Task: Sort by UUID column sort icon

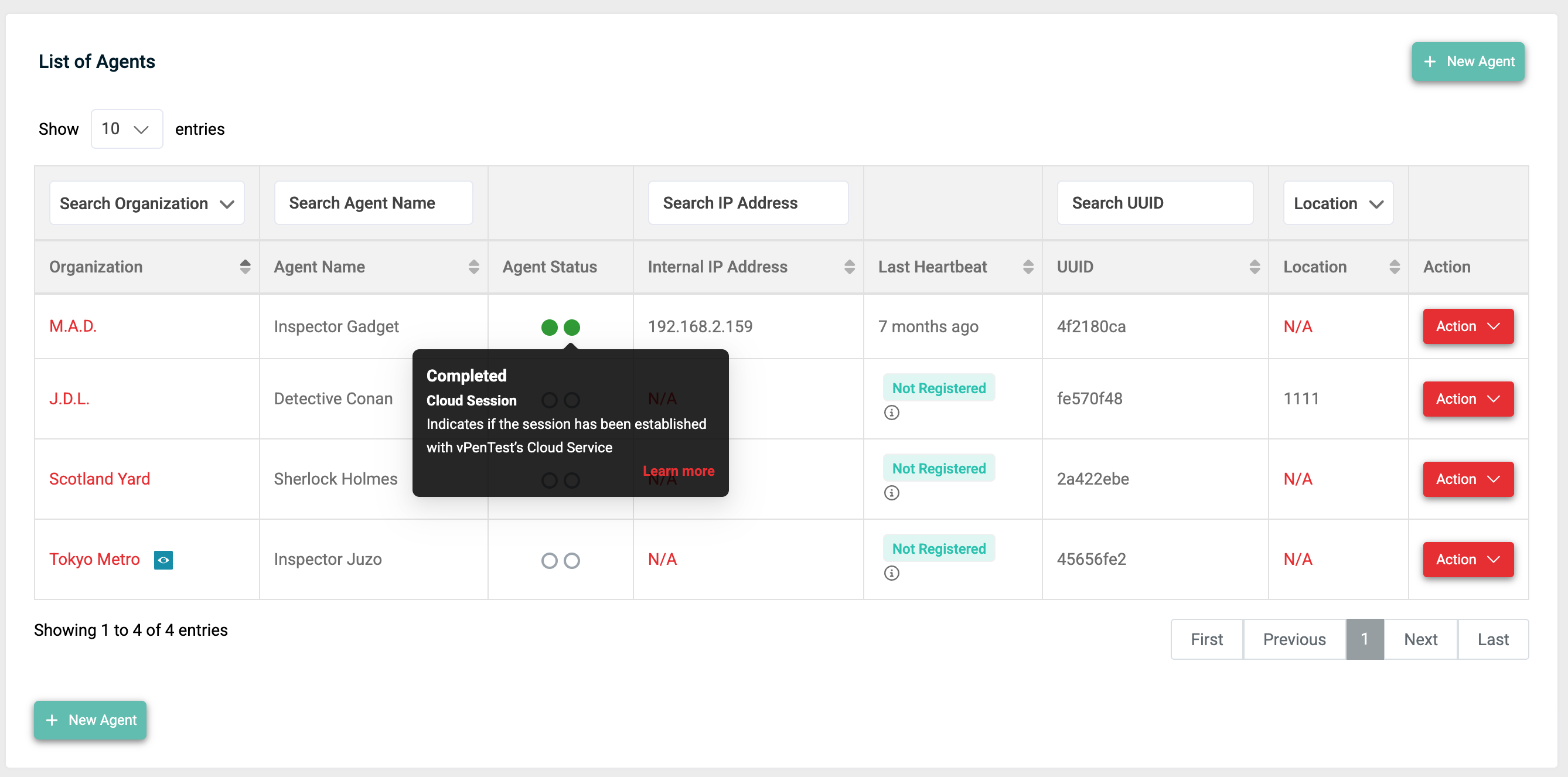Action: click(x=1254, y=267)
